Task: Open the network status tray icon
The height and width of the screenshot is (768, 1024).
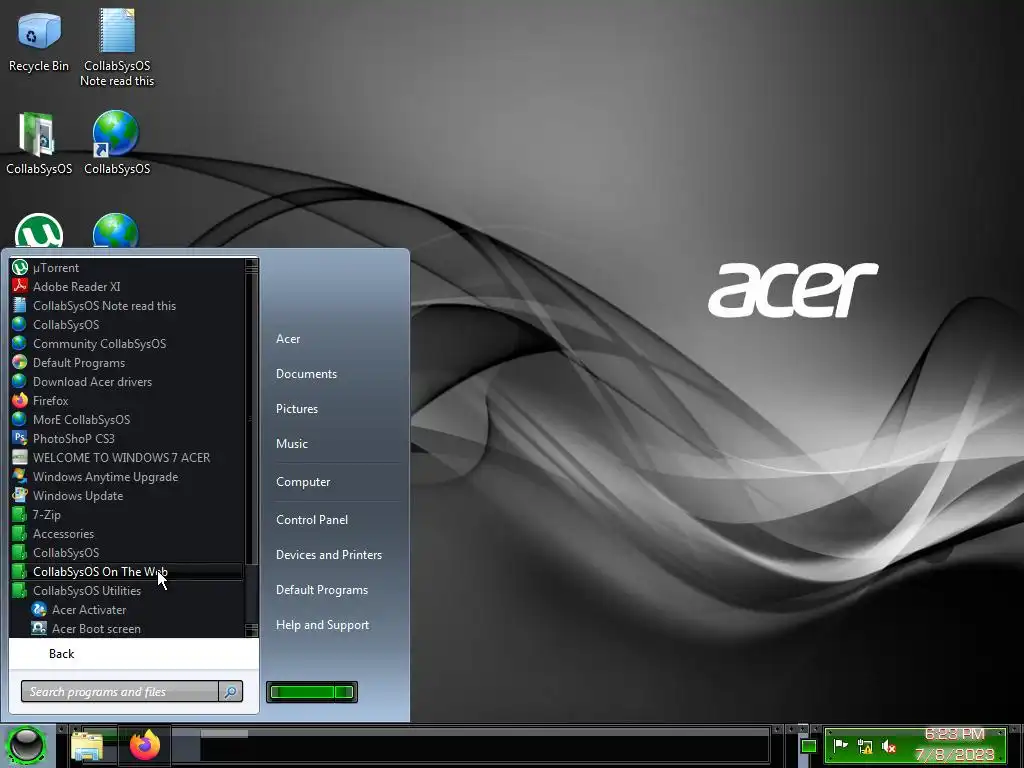Action: pyautogui.click(x=865, y=746)
